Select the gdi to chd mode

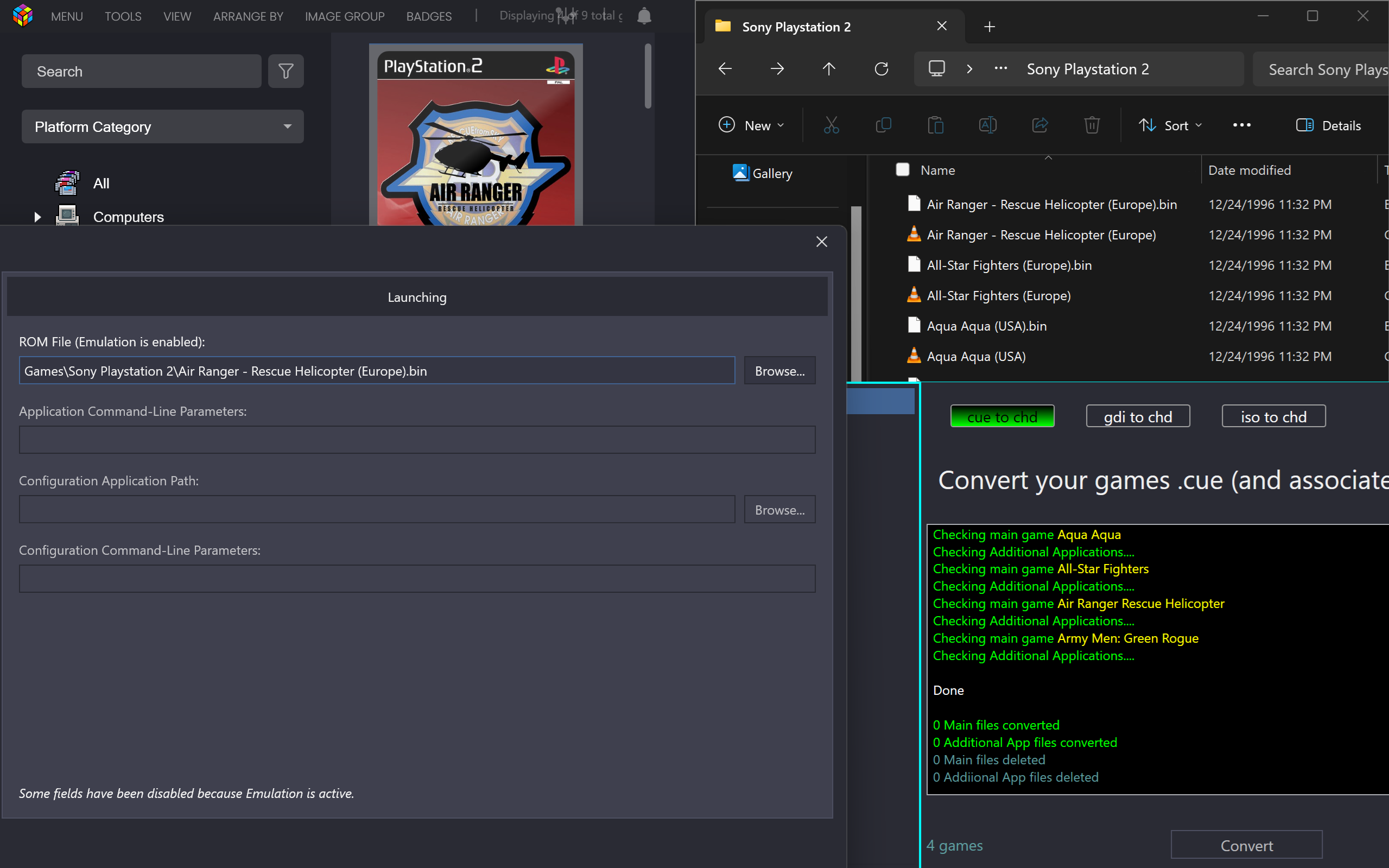click(x=1138, y=416)
